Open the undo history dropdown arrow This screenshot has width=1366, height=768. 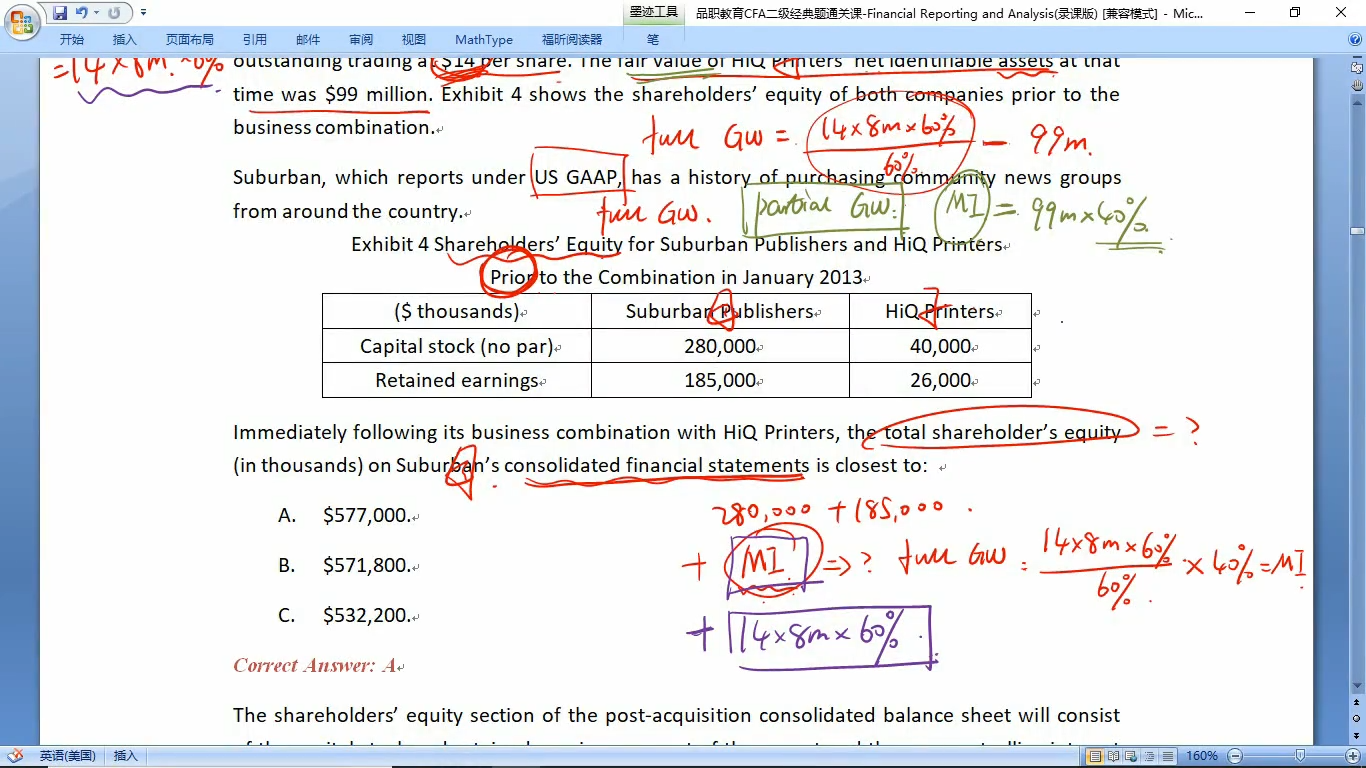(x=96, y=13)
